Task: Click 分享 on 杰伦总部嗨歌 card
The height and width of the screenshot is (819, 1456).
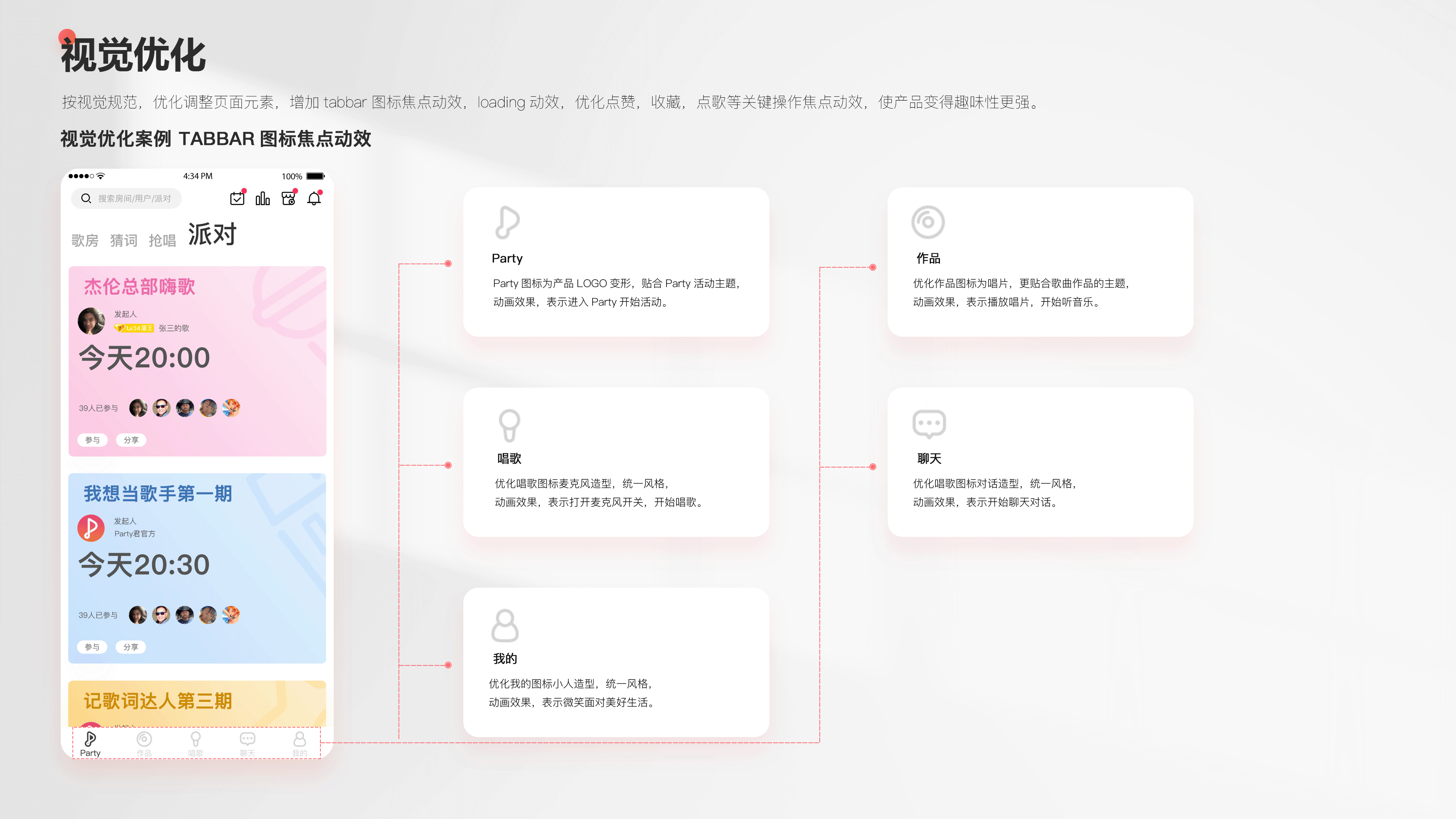Action: point(131,440)
